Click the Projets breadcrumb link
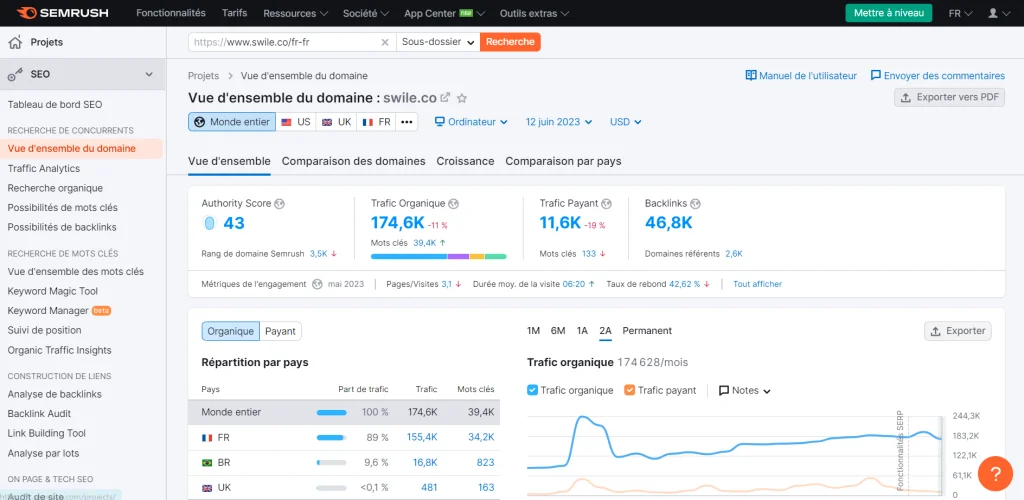Screen dimensions: 1024x500 click(204, 76)
